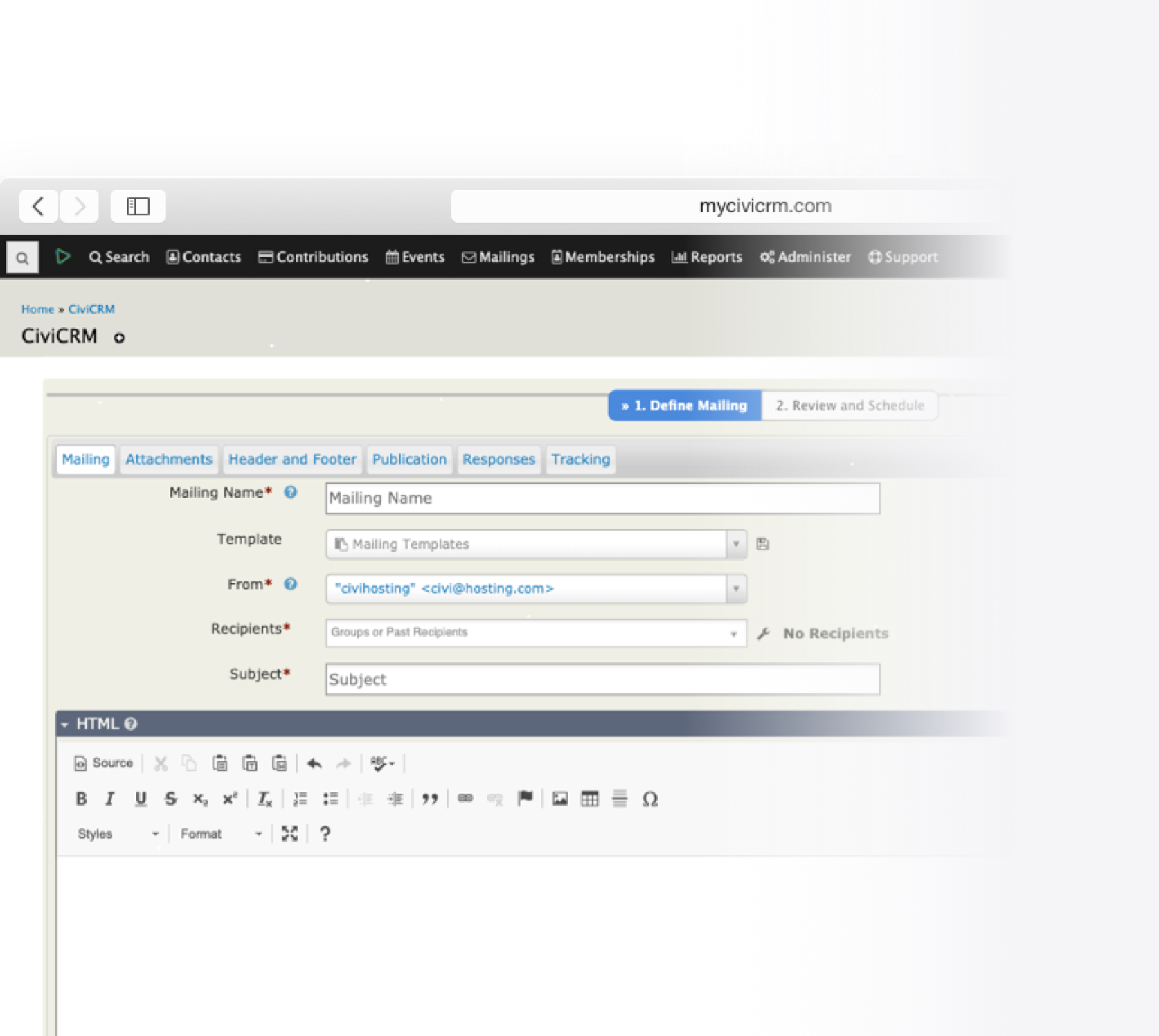
Task: Click the save template icon
Action: tap(762, 544)
